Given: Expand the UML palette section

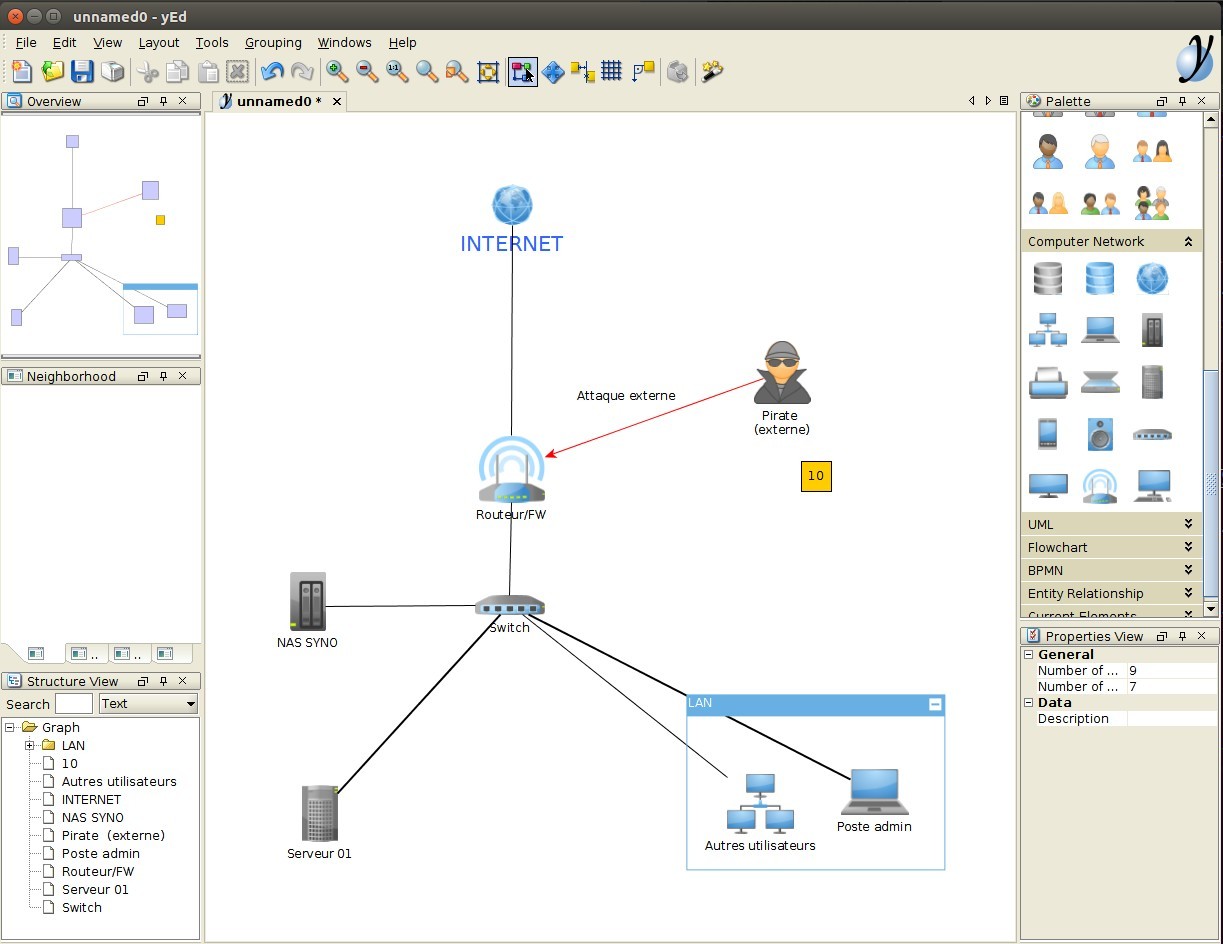Looking at the screenshot, I should click(x=1110, y=524).
